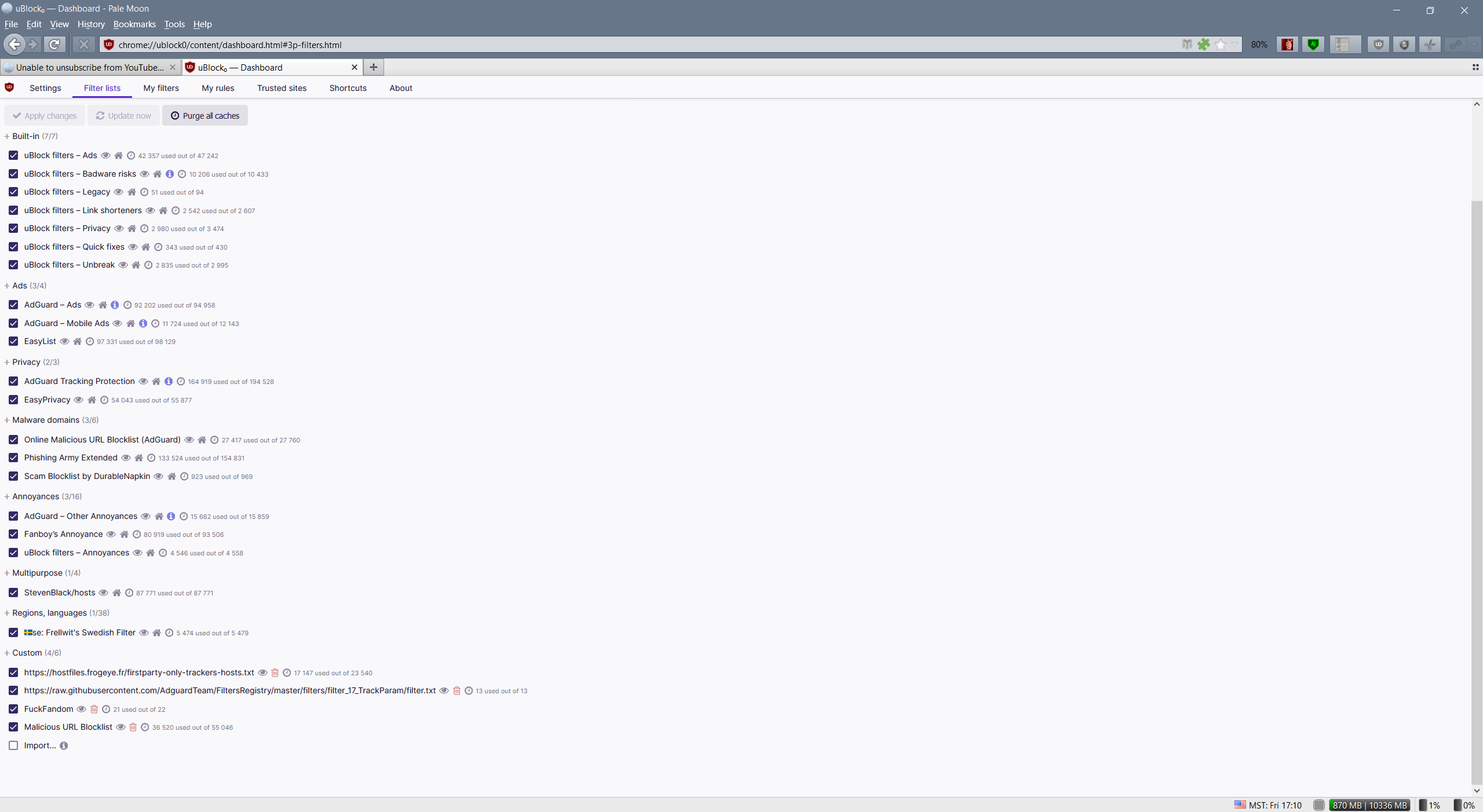1483x812 pixels.
Task: Click the grey globe shield toolbar icon
Action: [1404, 45]
